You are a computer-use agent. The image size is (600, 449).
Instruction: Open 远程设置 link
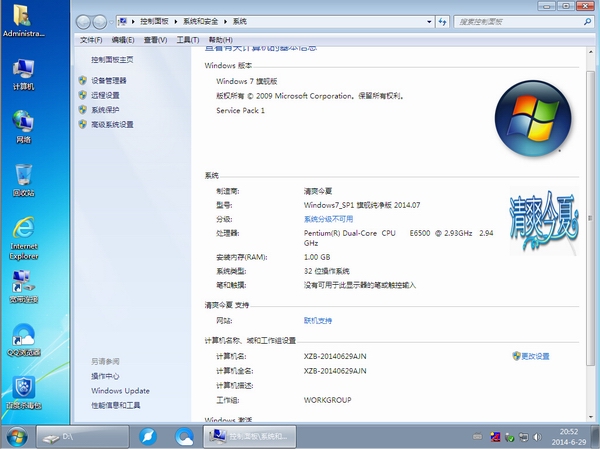[105, 95]
